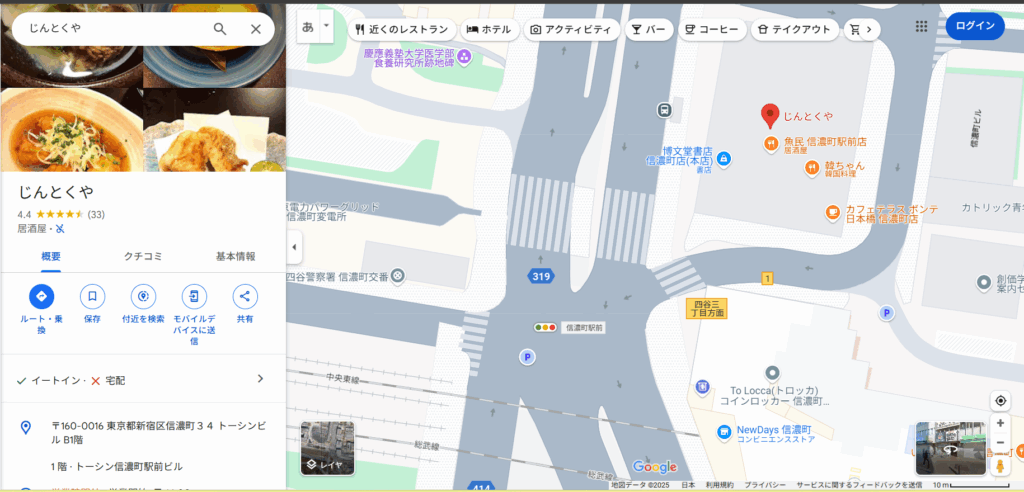The height and width of the screenshot is (492, 1024).
Task: Click the 信濃町駅前 traffic light icon
Action: point(545,327)
